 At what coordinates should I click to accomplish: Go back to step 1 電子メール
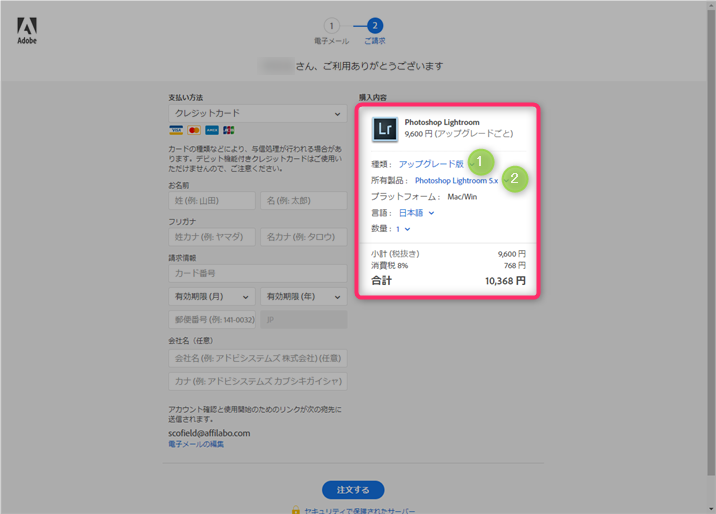pyautogui.click(x=332, y=31)
